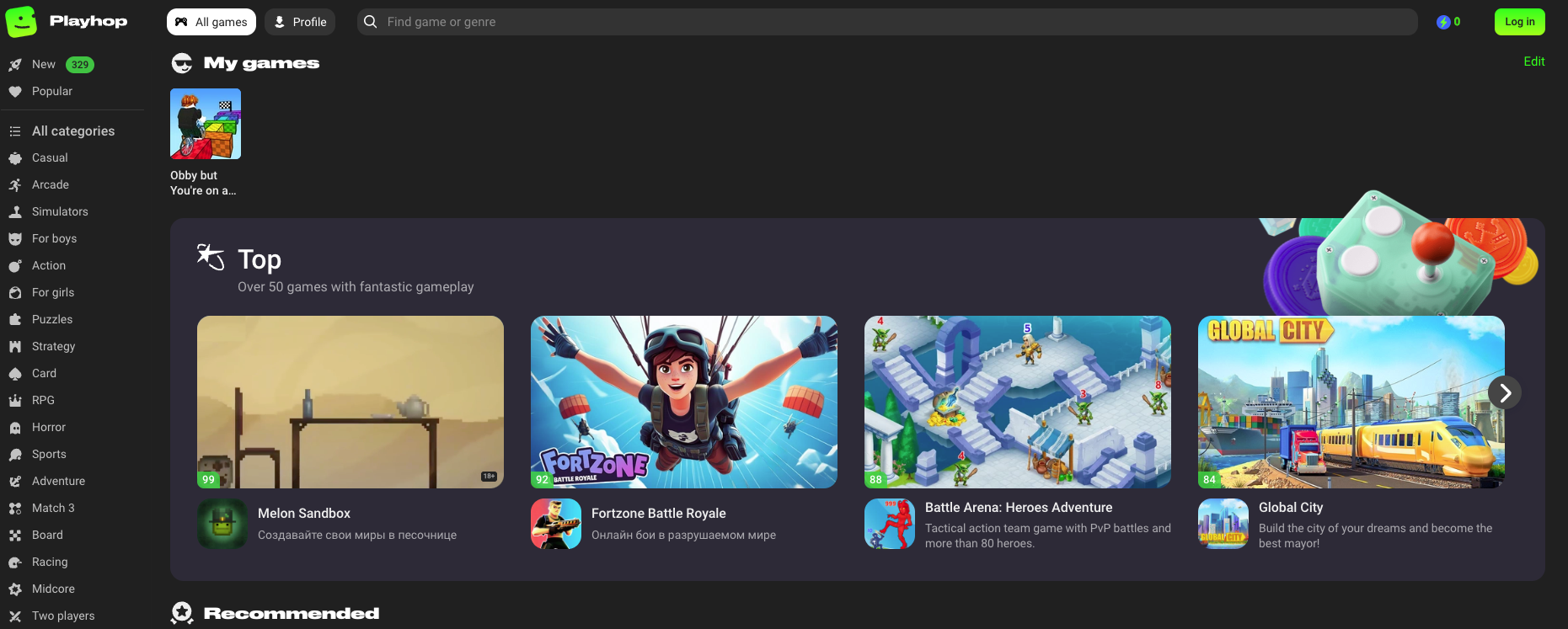This screenshot has width=1568, height=629.
Task: Click the Playhop logo icon
Action: pos(21,22)
